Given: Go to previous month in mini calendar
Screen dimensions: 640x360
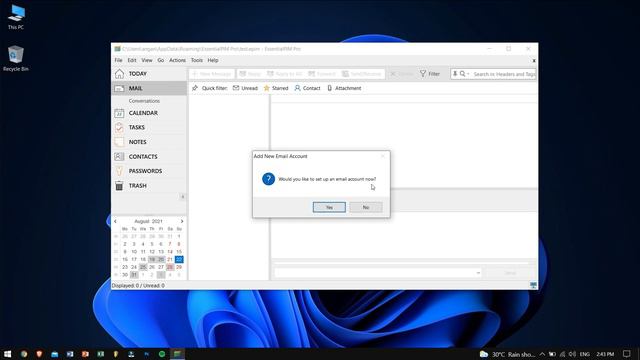Looking at the screenshot, I should [x=115, y=221].
